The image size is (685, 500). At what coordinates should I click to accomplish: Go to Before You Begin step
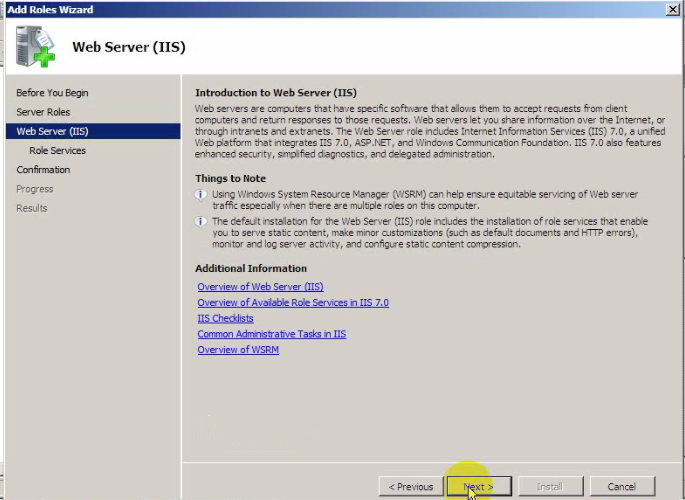pos(52,93)
